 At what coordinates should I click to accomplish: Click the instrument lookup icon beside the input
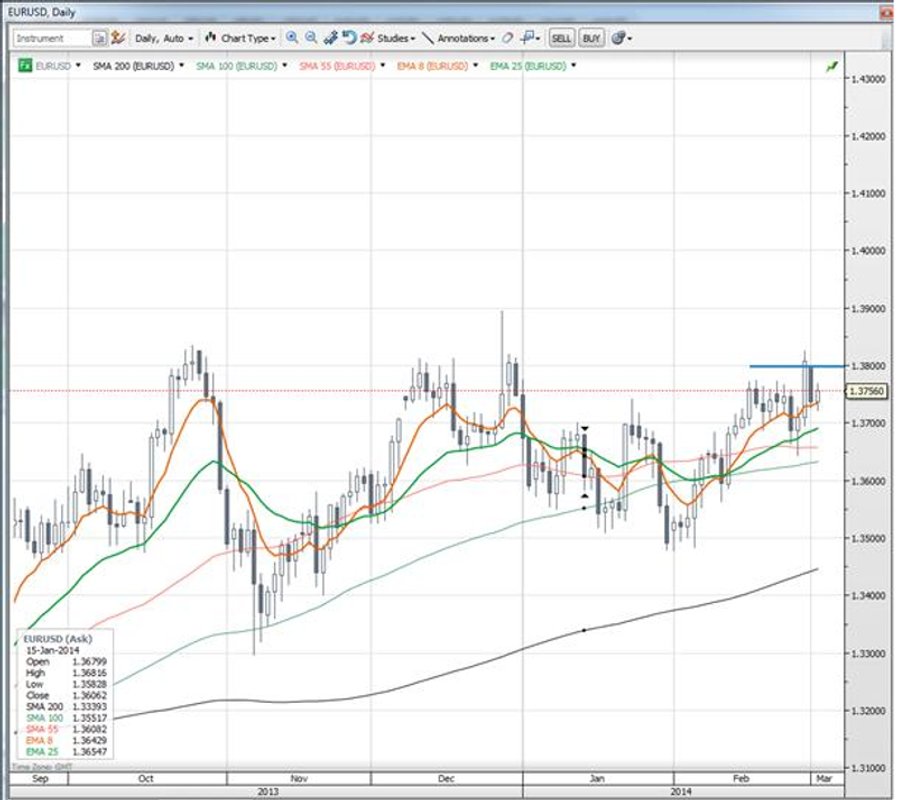tap(100, 37)
